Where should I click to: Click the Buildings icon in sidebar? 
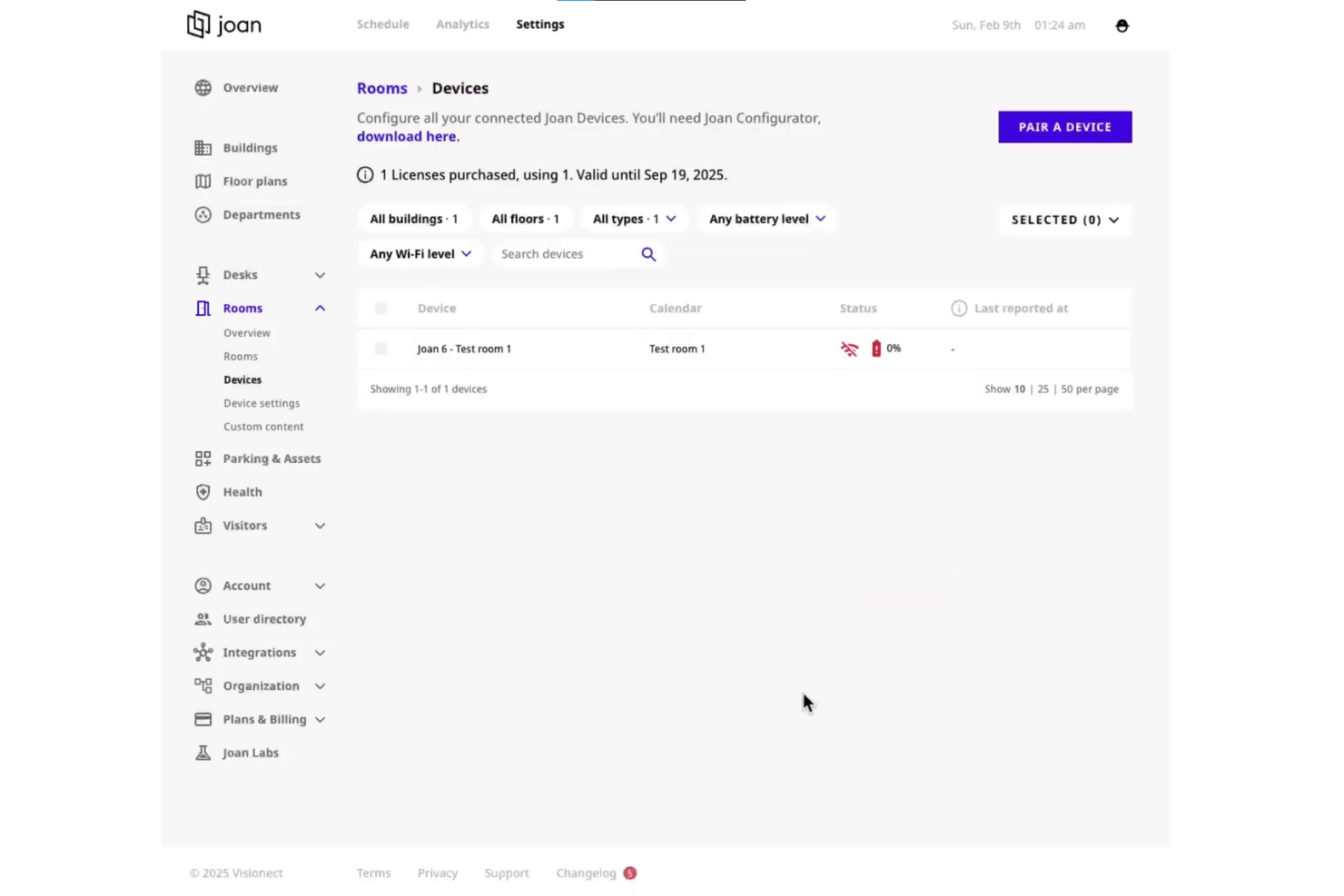click(203, 148)
